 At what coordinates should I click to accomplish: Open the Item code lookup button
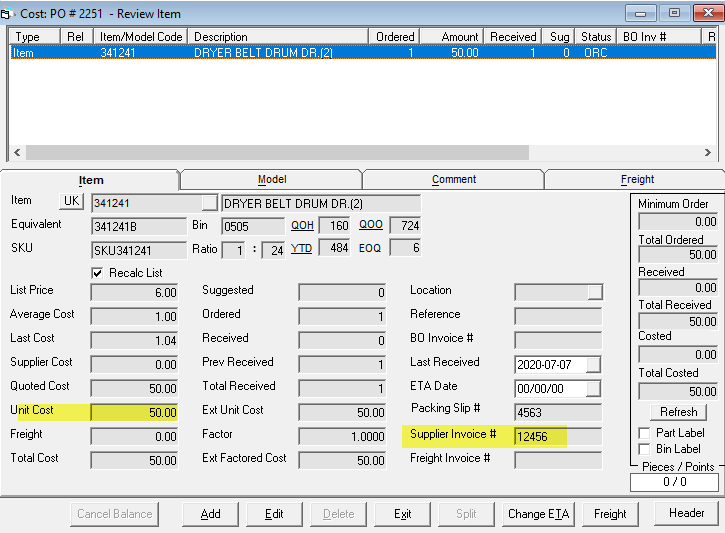point(209,203)
